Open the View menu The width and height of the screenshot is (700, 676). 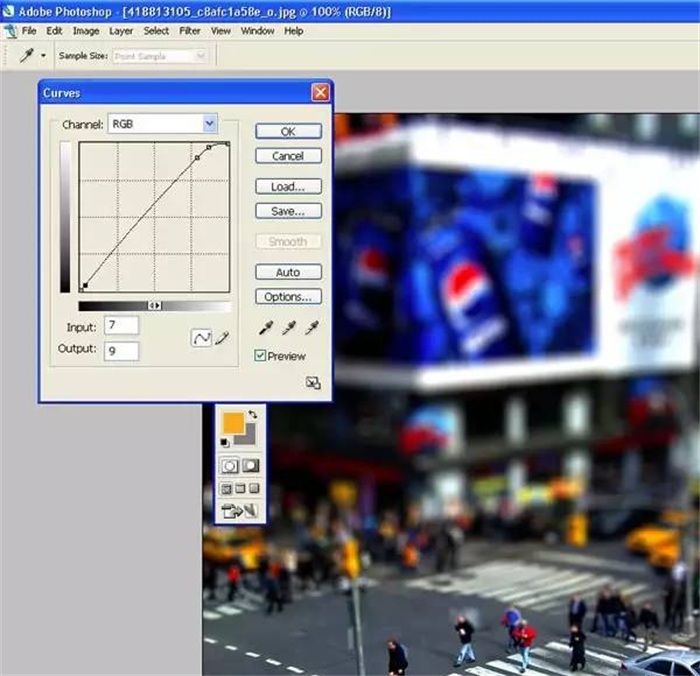coord(221,31)
